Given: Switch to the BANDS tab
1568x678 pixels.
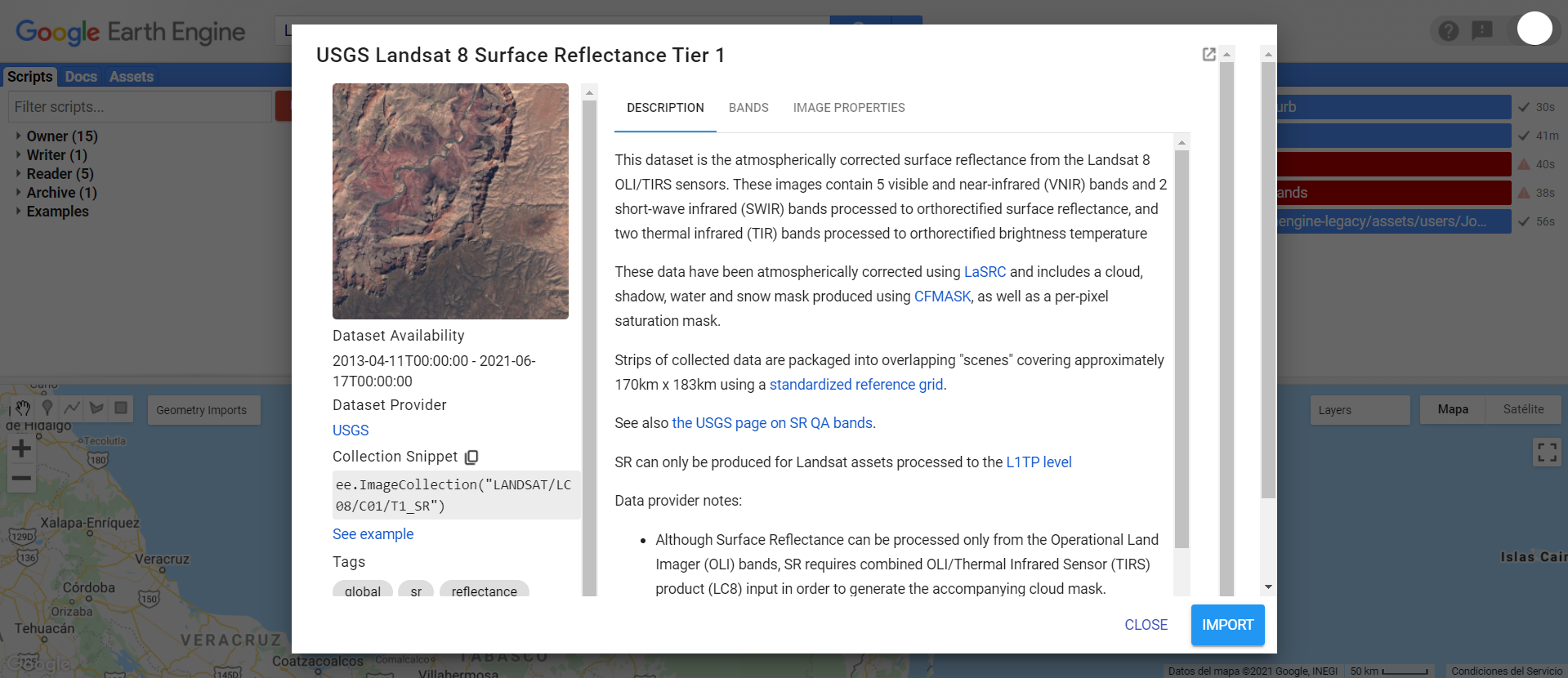Looking at the screenshot, I should pos(748,108).
